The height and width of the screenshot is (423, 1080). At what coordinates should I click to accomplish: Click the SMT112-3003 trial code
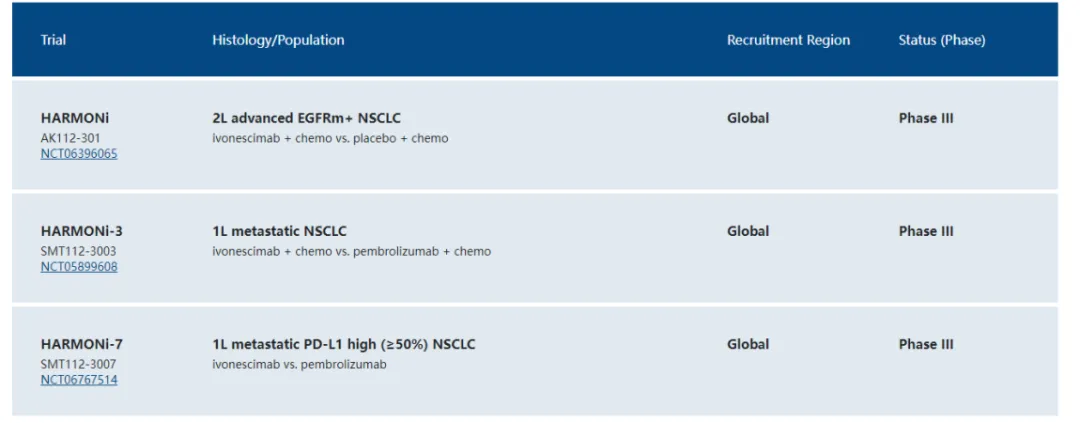pos(76,251)
